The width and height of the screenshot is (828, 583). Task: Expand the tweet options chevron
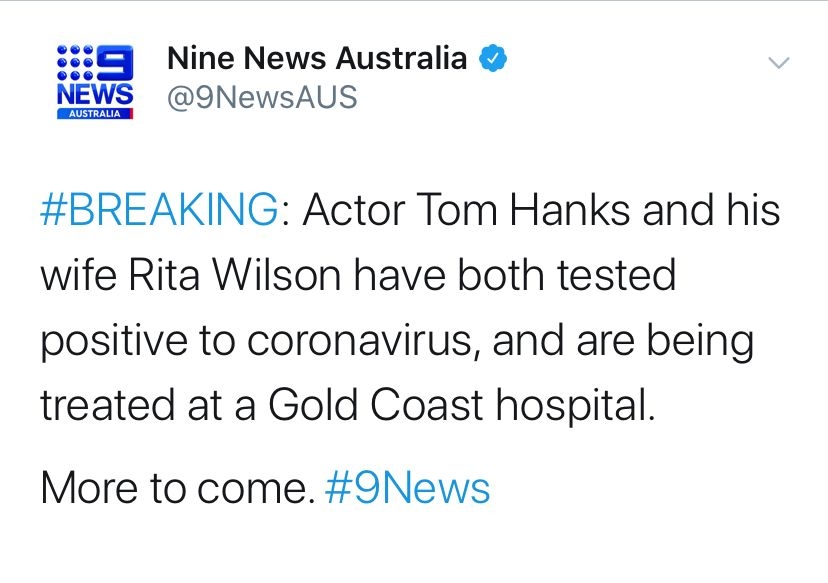tap(778, 63)
